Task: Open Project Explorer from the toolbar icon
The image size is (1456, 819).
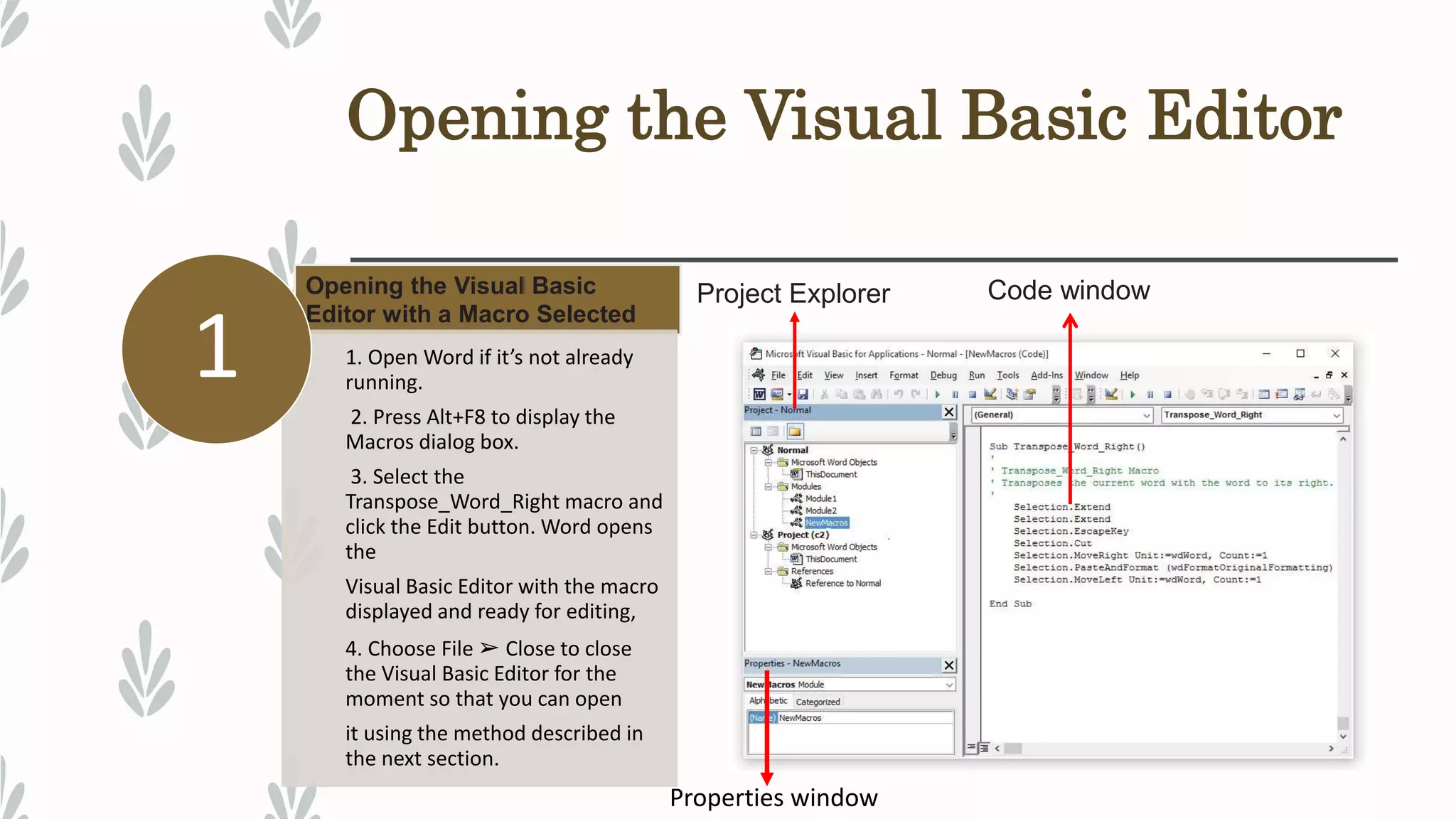Action: [x=1012, y=394]
